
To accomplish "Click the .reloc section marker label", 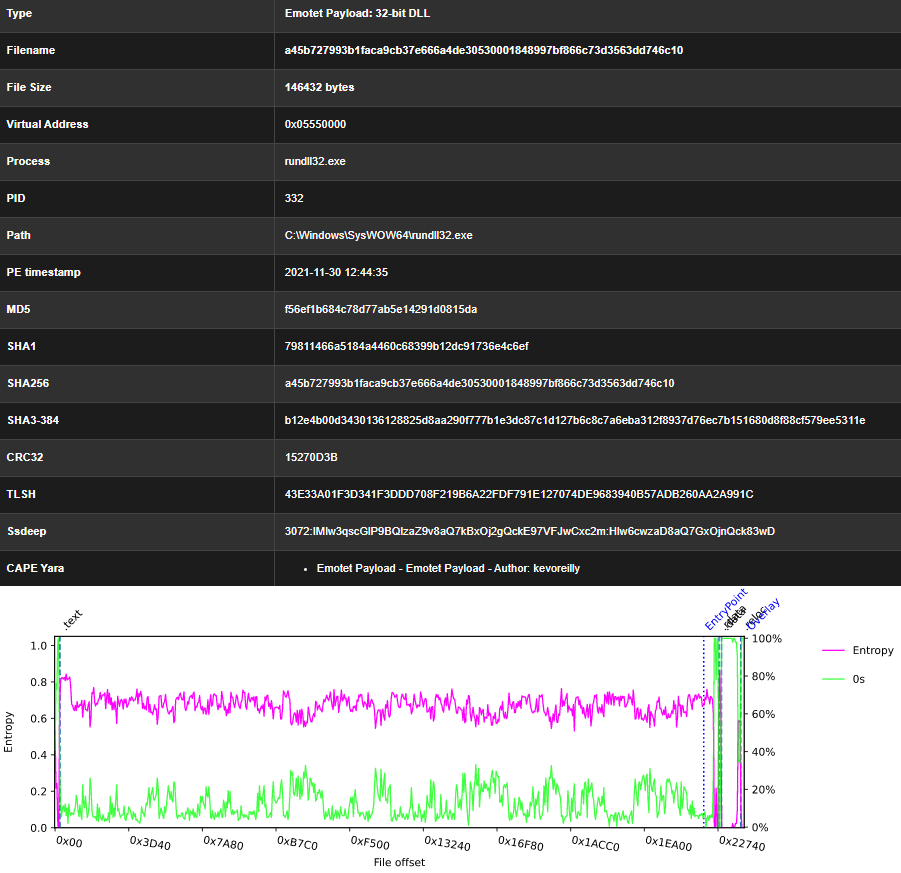I will [x=749, y=621].
